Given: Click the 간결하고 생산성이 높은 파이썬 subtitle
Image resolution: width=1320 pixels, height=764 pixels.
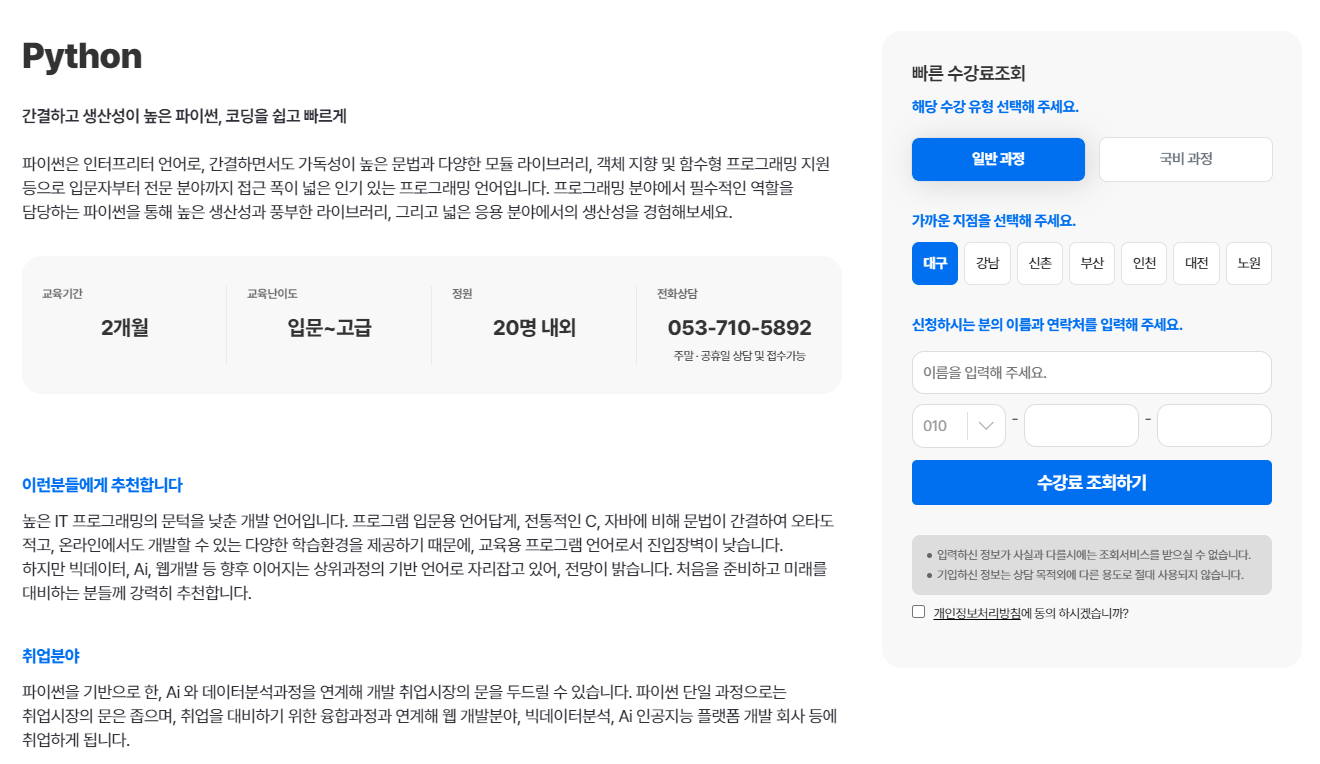Looking at the screenshot, I should pyautogui.click(x=184, y=116).
